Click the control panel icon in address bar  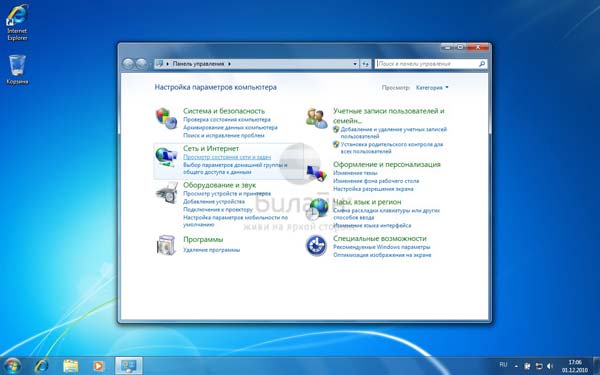pos(160,64)
